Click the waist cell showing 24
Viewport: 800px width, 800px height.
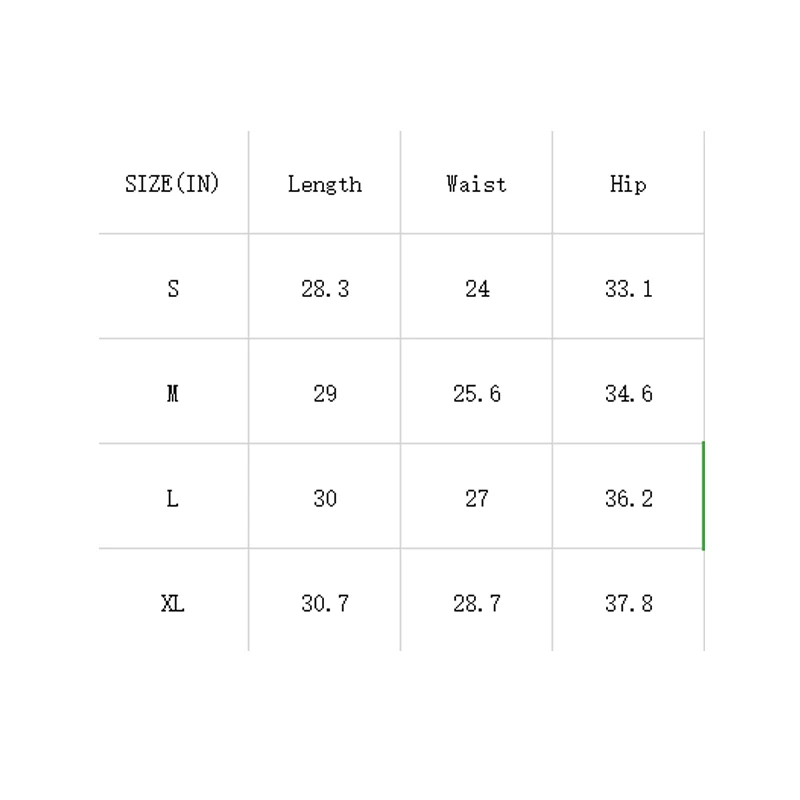pyautogui.click(x=477, y=289)
